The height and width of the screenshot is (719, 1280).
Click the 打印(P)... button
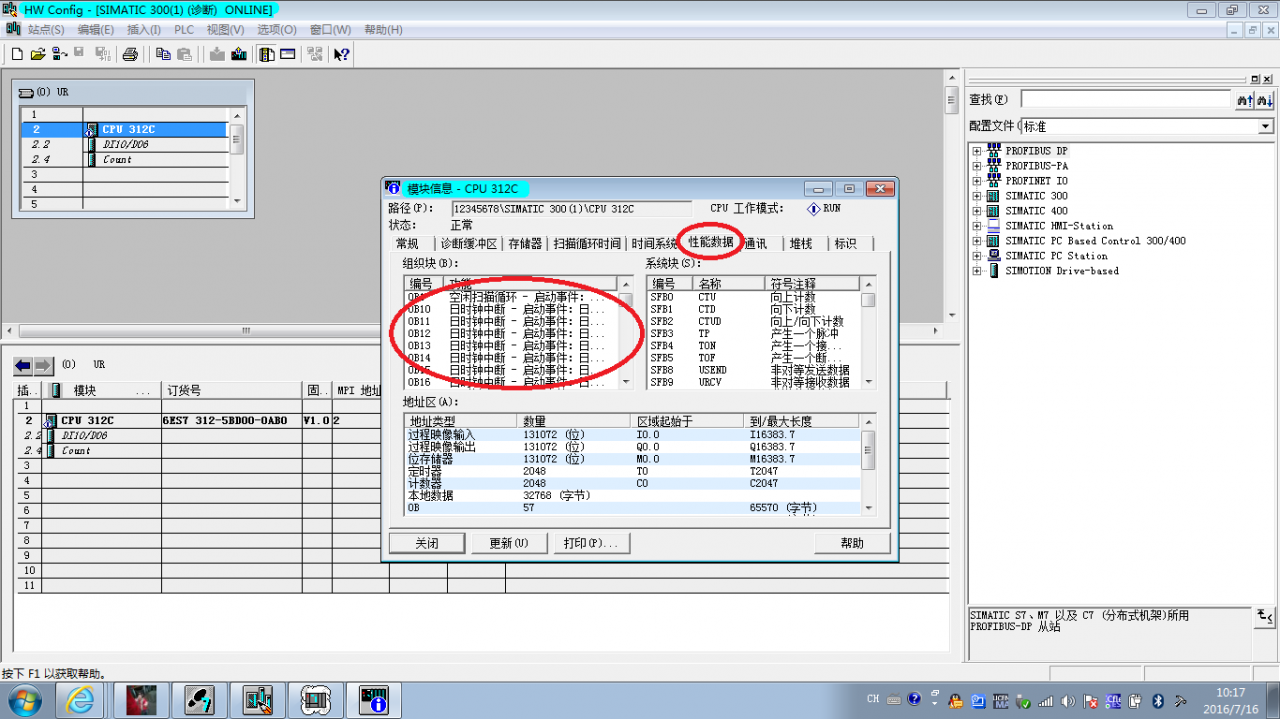(591, 543)
